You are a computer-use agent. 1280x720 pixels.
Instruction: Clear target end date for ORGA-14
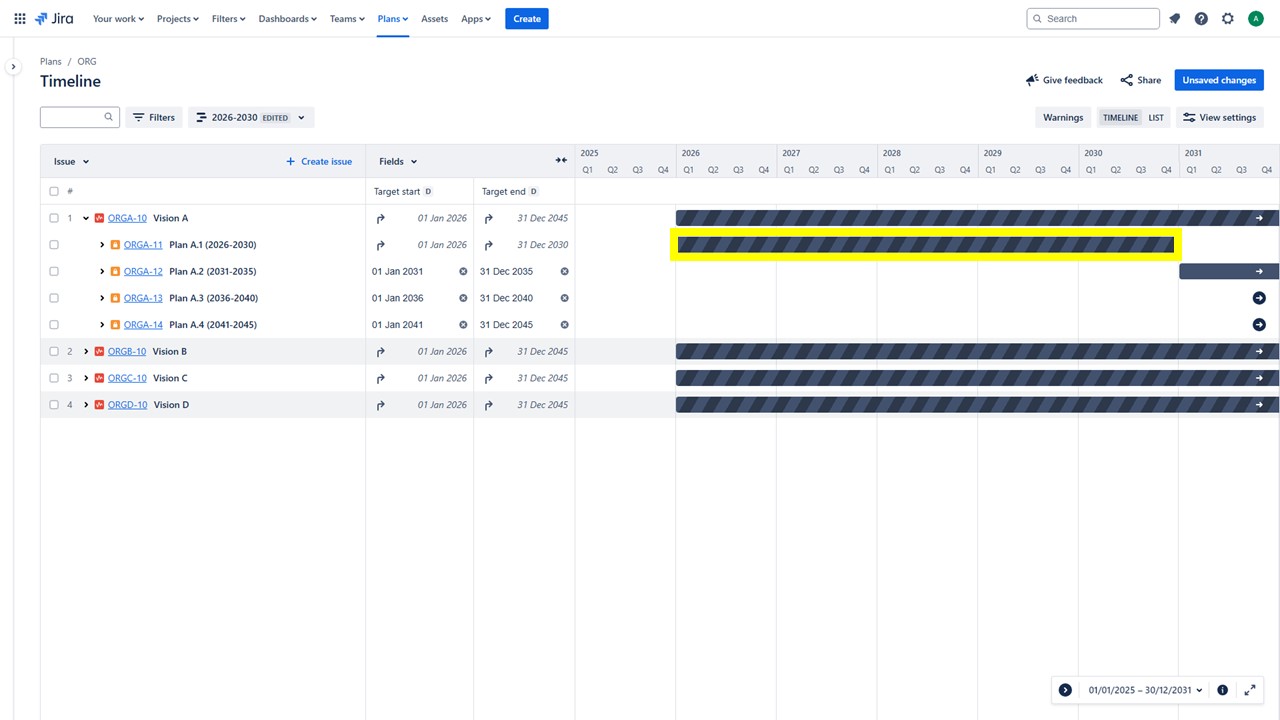[564, 325]
